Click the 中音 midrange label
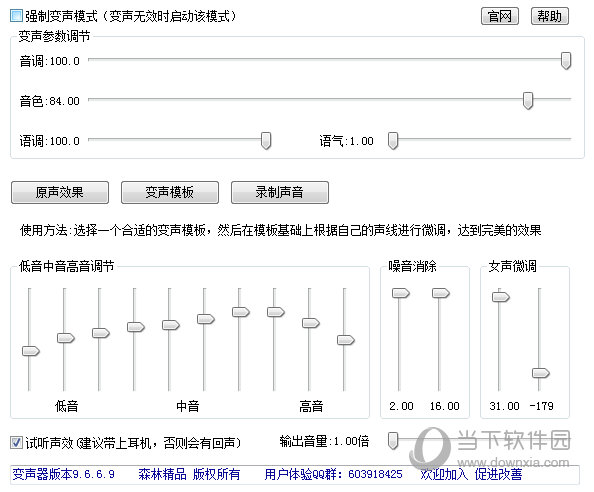This screenshot has width=594, height=492. pos(188,406)
